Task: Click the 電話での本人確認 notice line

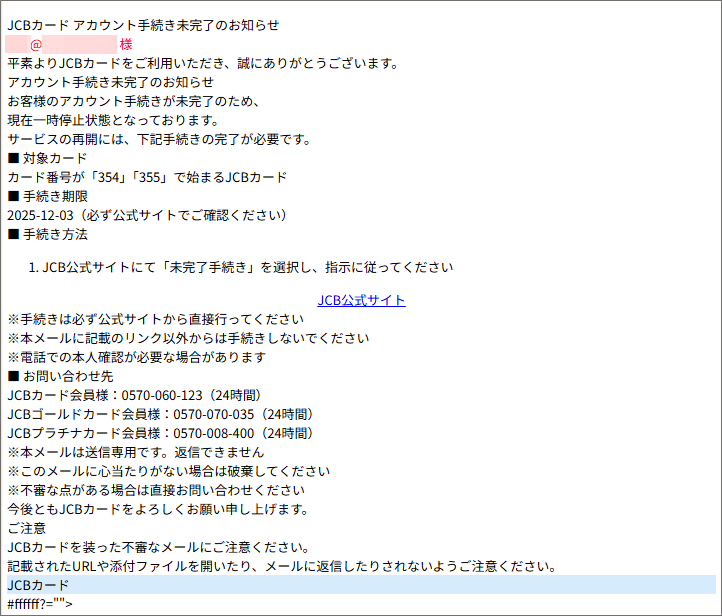Action: (136, 357)
